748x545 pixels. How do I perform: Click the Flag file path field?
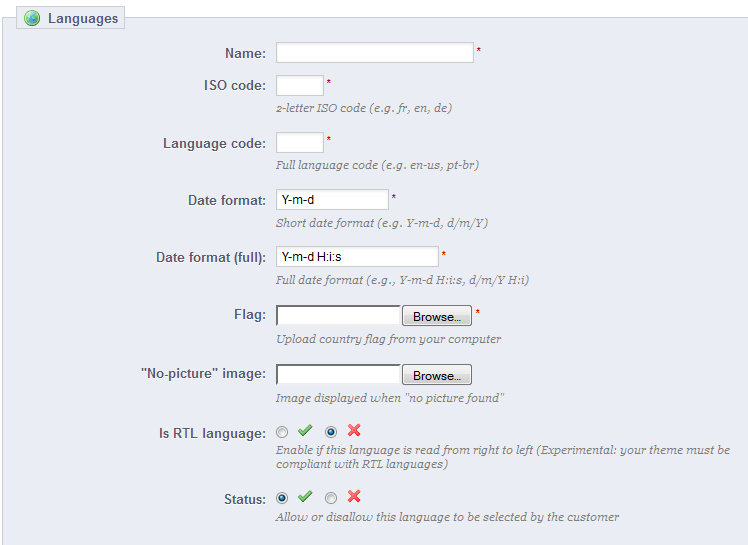click(338, 316)
